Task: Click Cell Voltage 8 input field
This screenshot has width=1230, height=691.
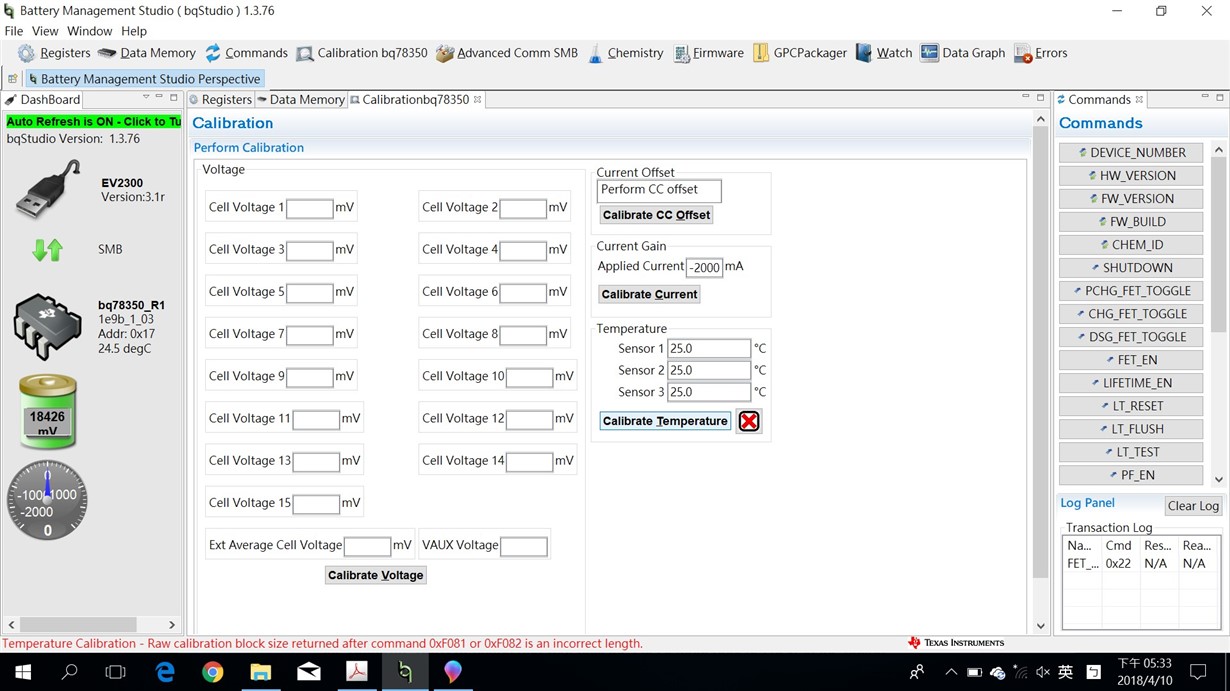Action: point(523,335)
